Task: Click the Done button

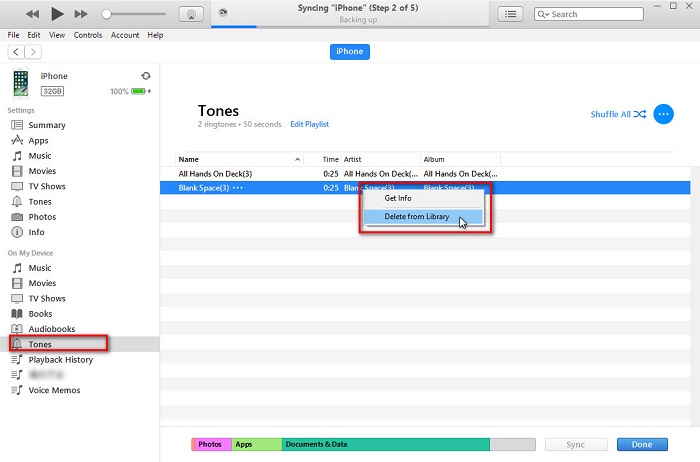Action: pyautogui.click(x=642, y=444)
